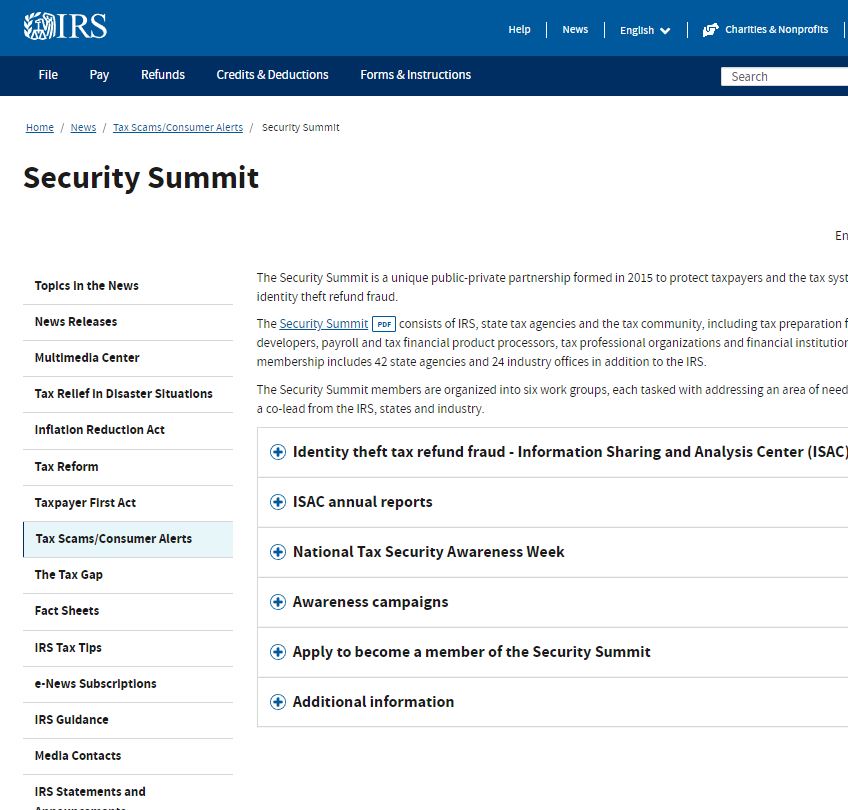Click the News link in header
Screen dimensions: 848x810
pos(575,30)
